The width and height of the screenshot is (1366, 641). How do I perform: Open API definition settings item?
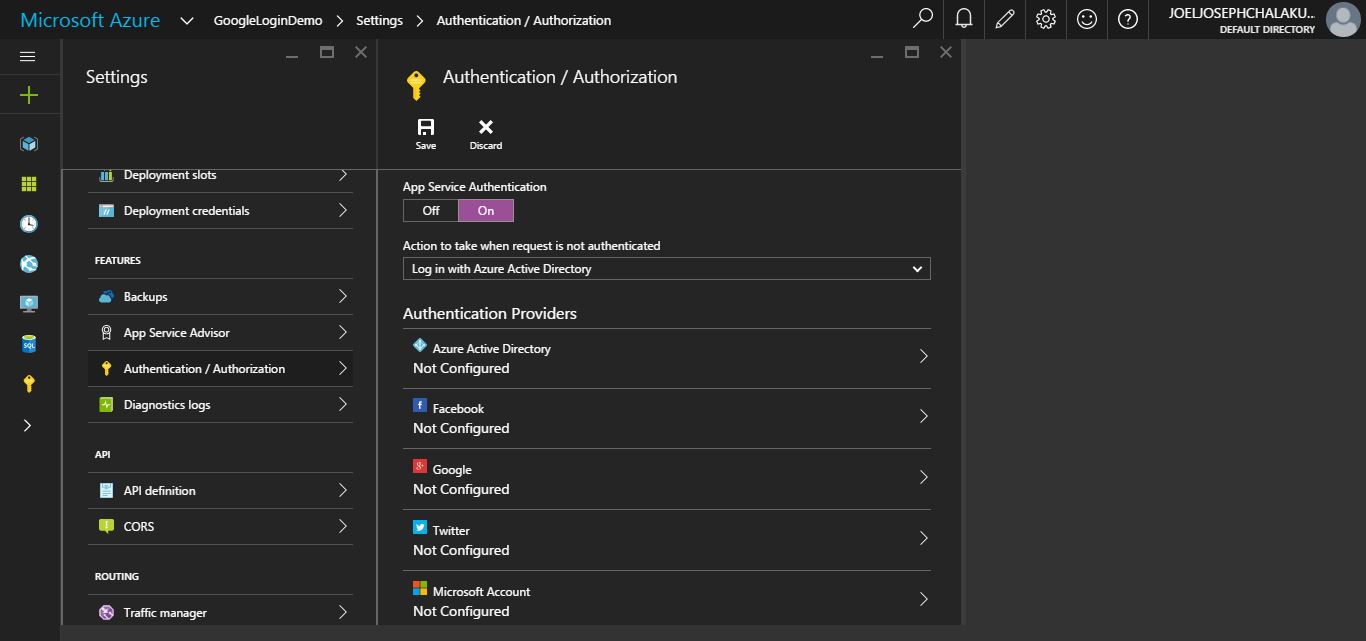click(220, 491)
